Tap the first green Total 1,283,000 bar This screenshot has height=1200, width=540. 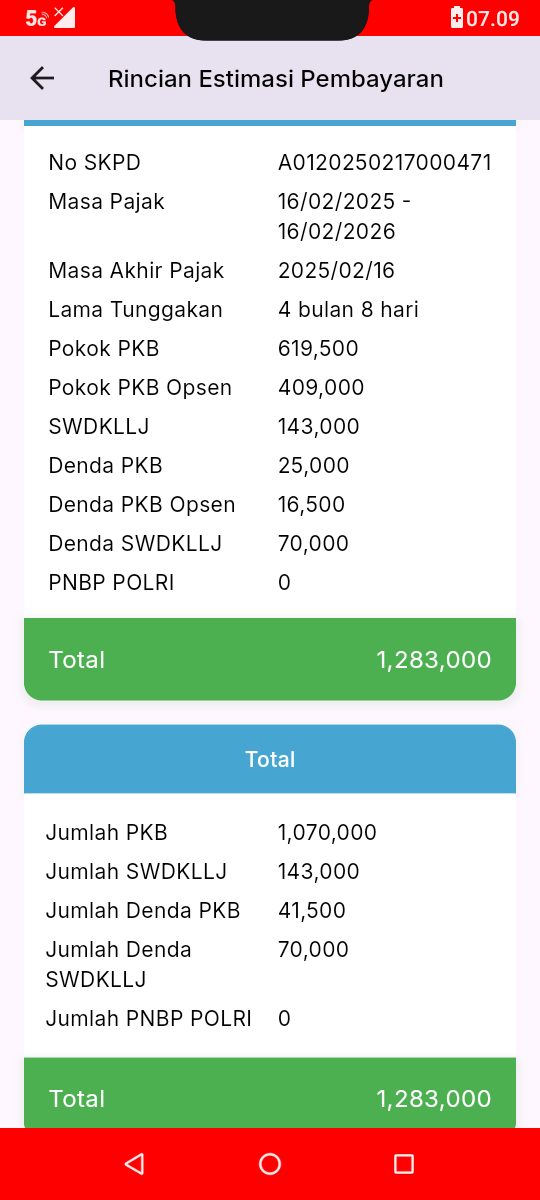(x=270, y=659)
